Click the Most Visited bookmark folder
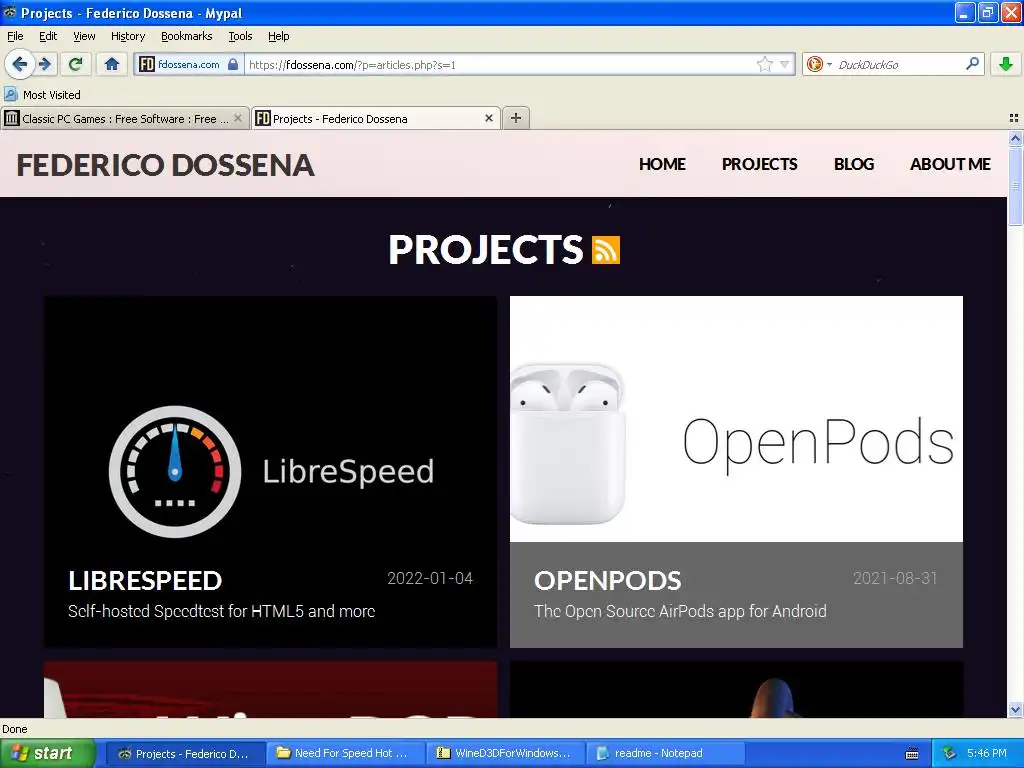The width and height of the screenshot is (1024, 768). [x=42, y=95]
